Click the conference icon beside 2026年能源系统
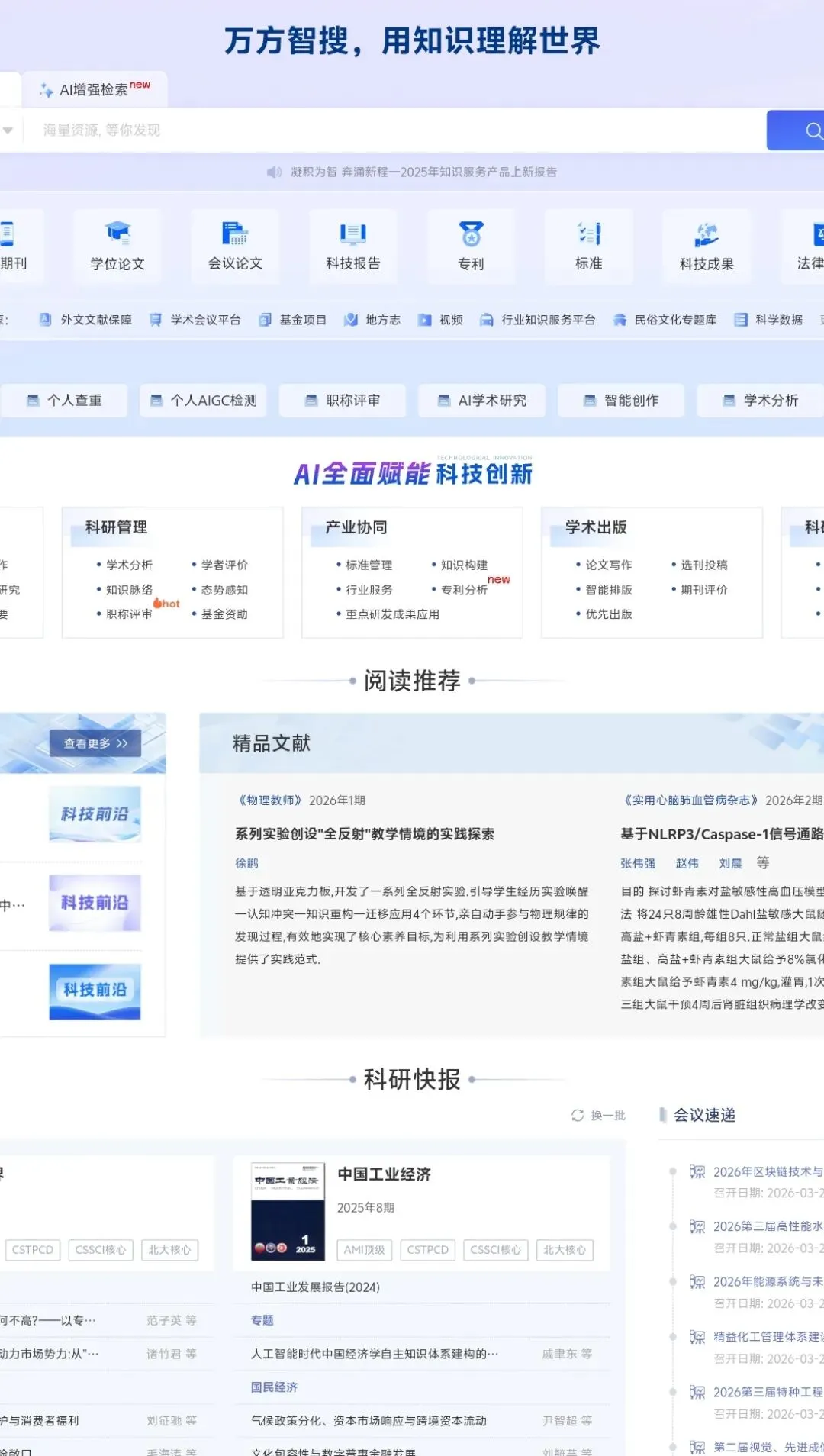Screen dimensions: 824x1456 (697, 1282)
